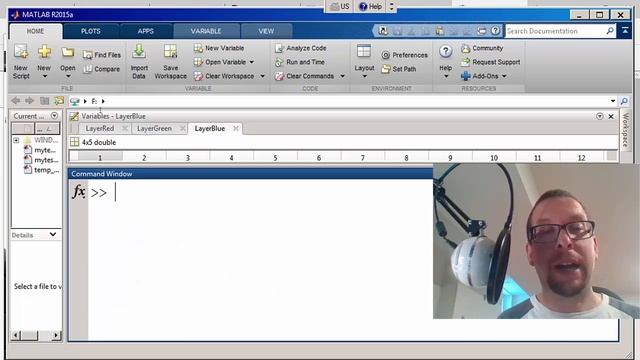The height and width of the screenshot is (360, 640).
Task: Click the Open folder icon
Action: pyautogui.click(x=68, y=52)
